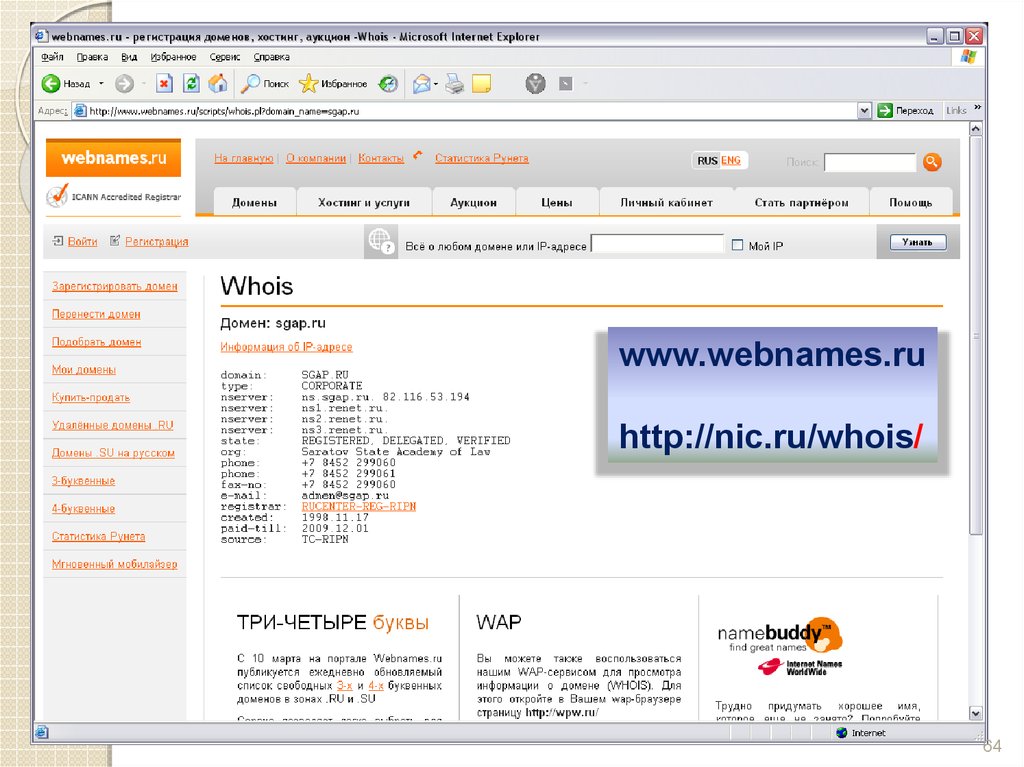Go to the browser Home page icon
This screenshot has width=1024, height=767.
pyautogui.click(x=217, y=84)
